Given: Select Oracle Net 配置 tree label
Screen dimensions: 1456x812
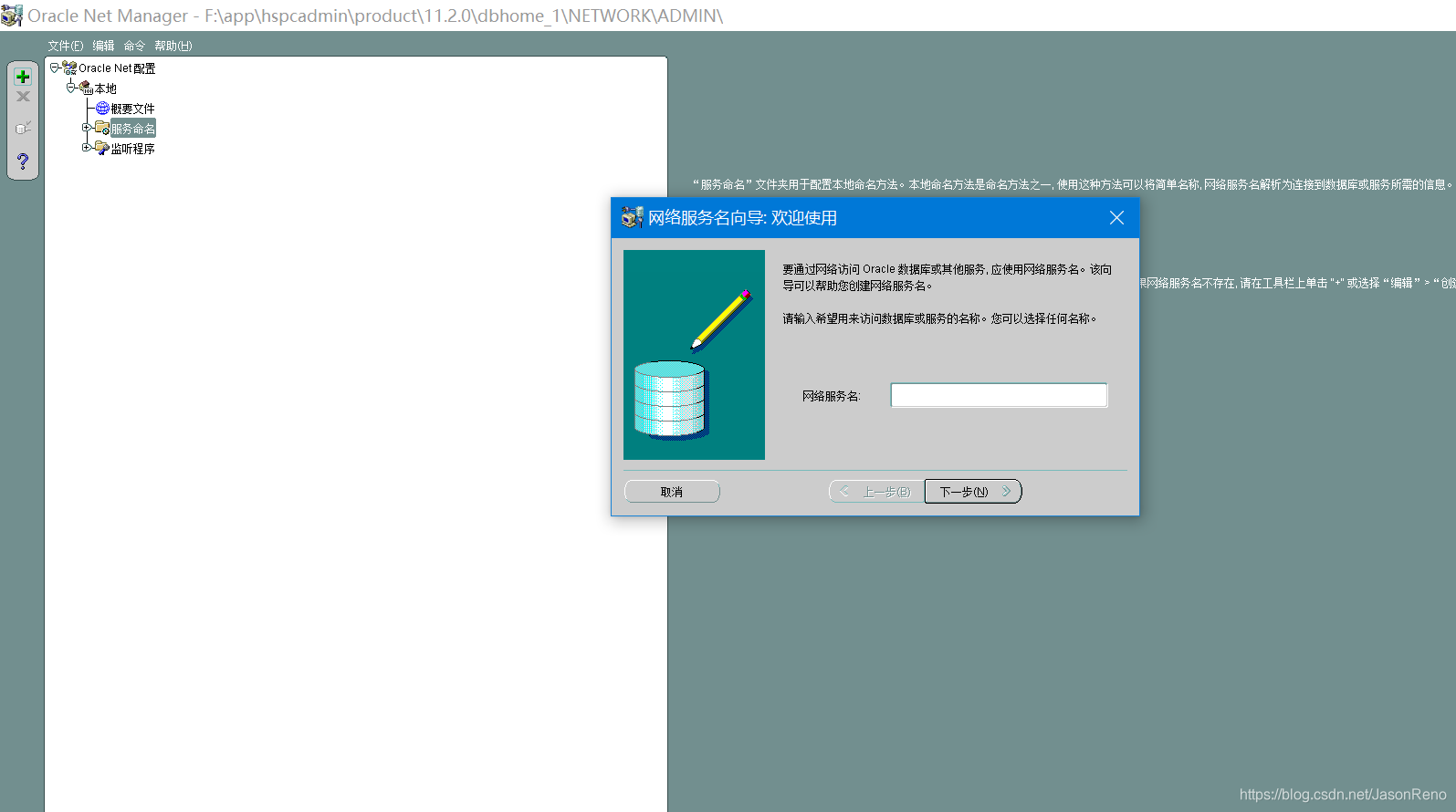Looking at the screenshot, I should coord(117,68).
